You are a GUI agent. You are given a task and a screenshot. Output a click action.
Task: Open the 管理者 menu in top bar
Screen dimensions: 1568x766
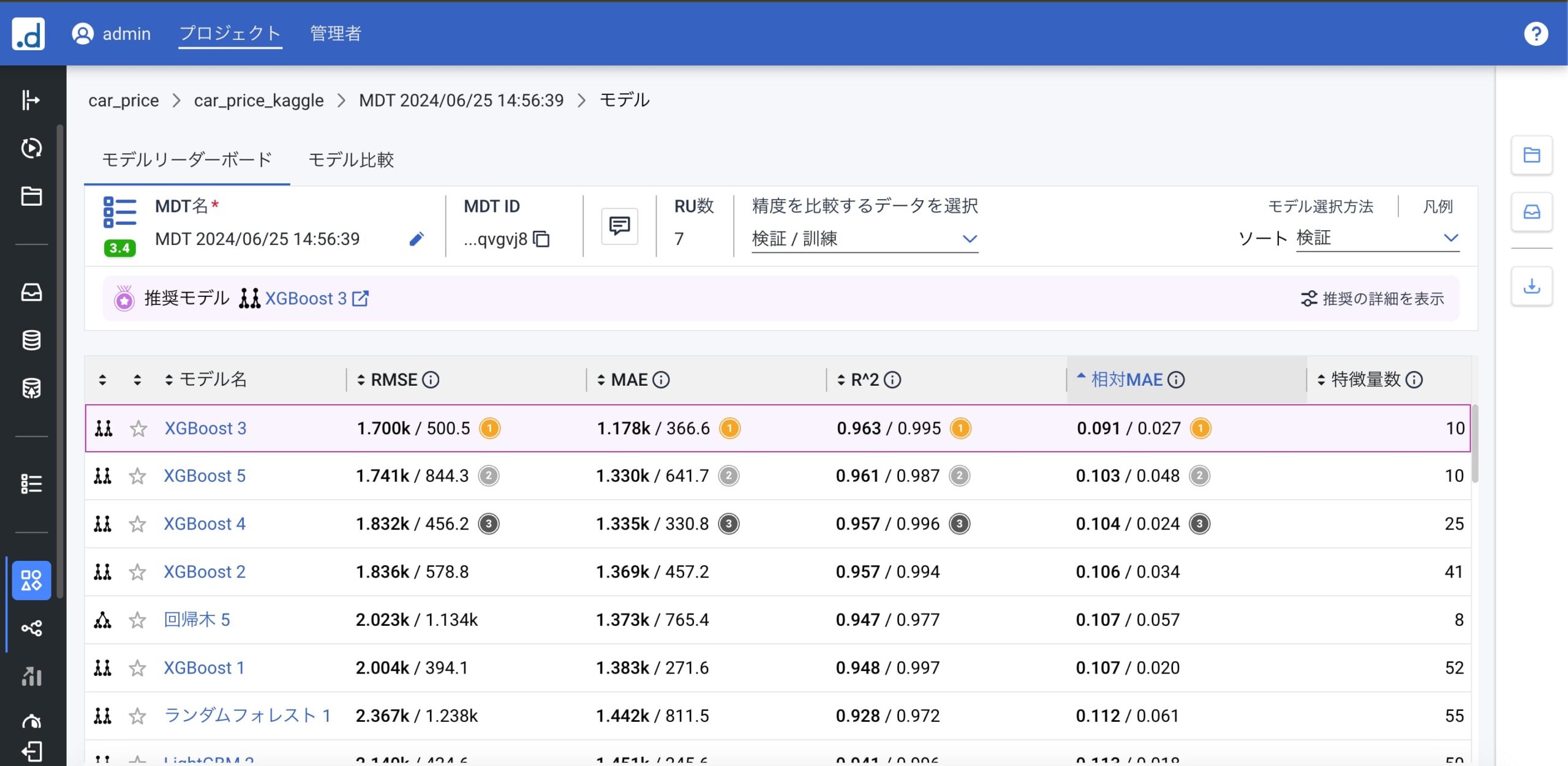335,34
